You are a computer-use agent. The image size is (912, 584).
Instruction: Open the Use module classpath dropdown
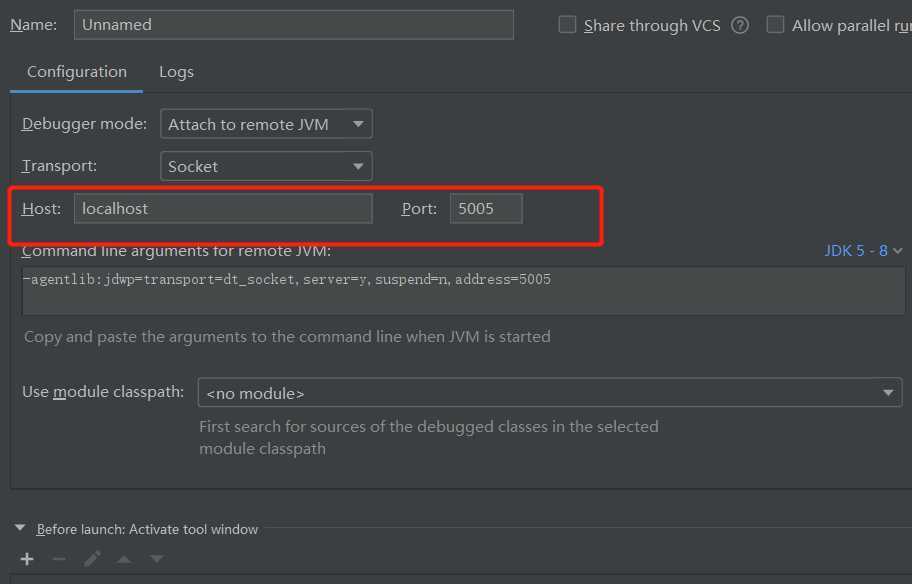click(550, 393)
